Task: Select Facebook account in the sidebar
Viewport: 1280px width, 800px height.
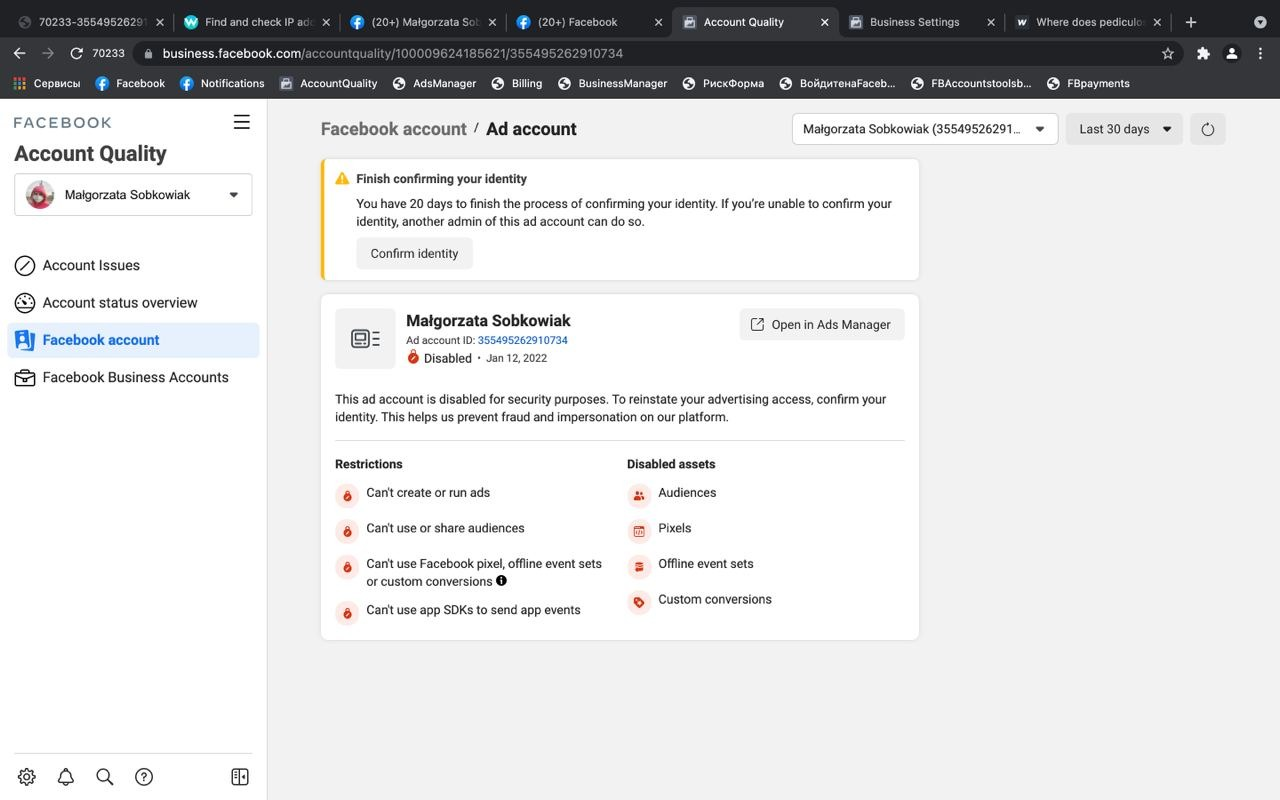Action: click(133, 340)
